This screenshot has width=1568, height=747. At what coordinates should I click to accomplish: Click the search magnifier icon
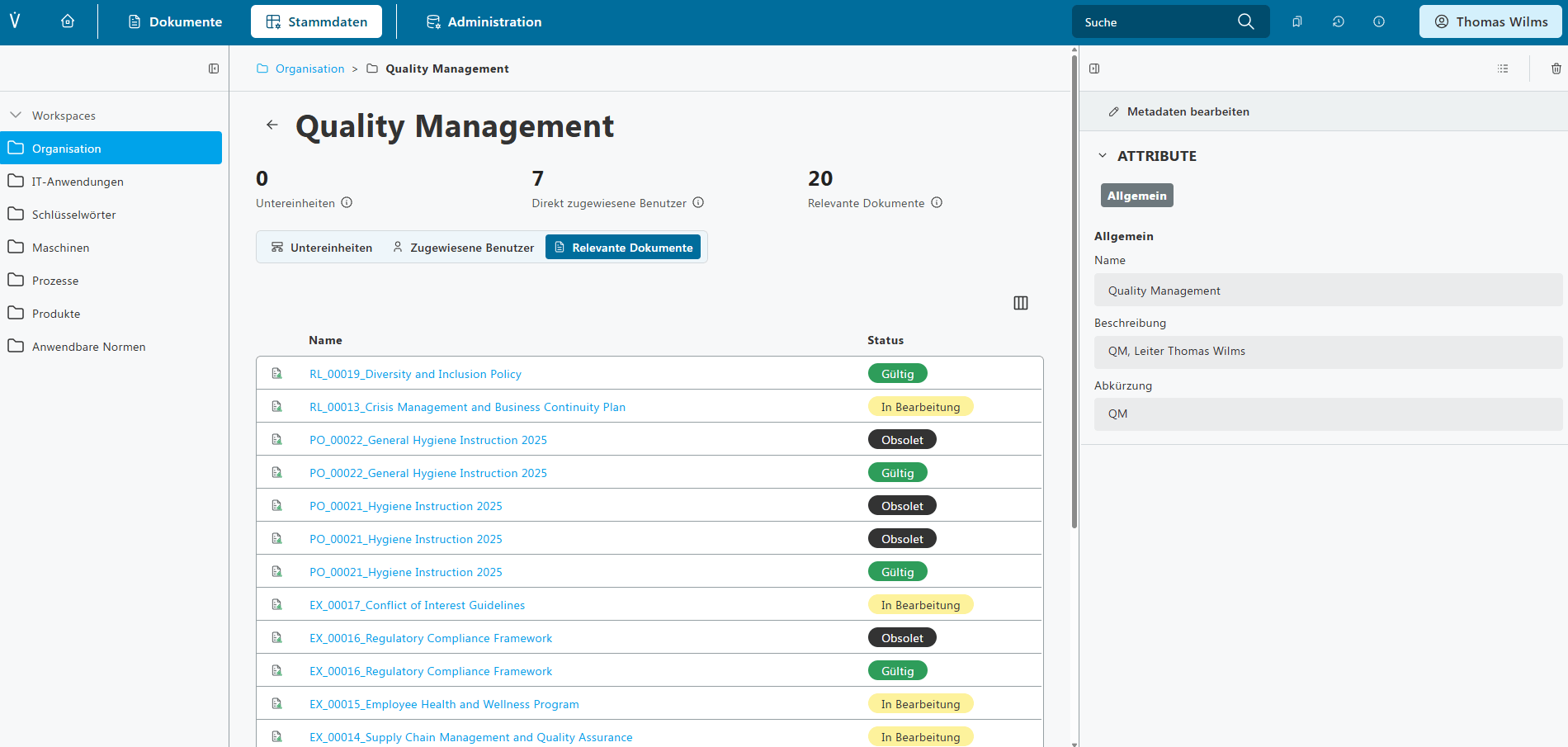(1245, 21)
